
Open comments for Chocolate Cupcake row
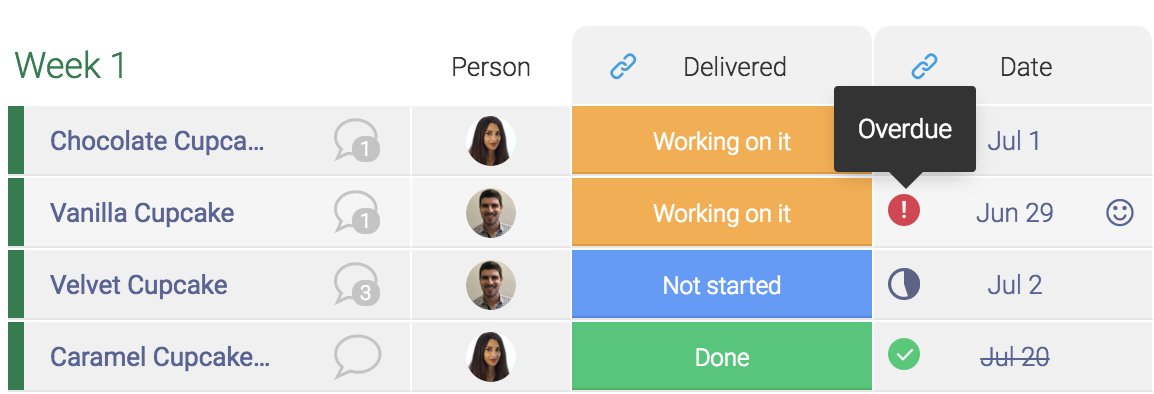357,140
